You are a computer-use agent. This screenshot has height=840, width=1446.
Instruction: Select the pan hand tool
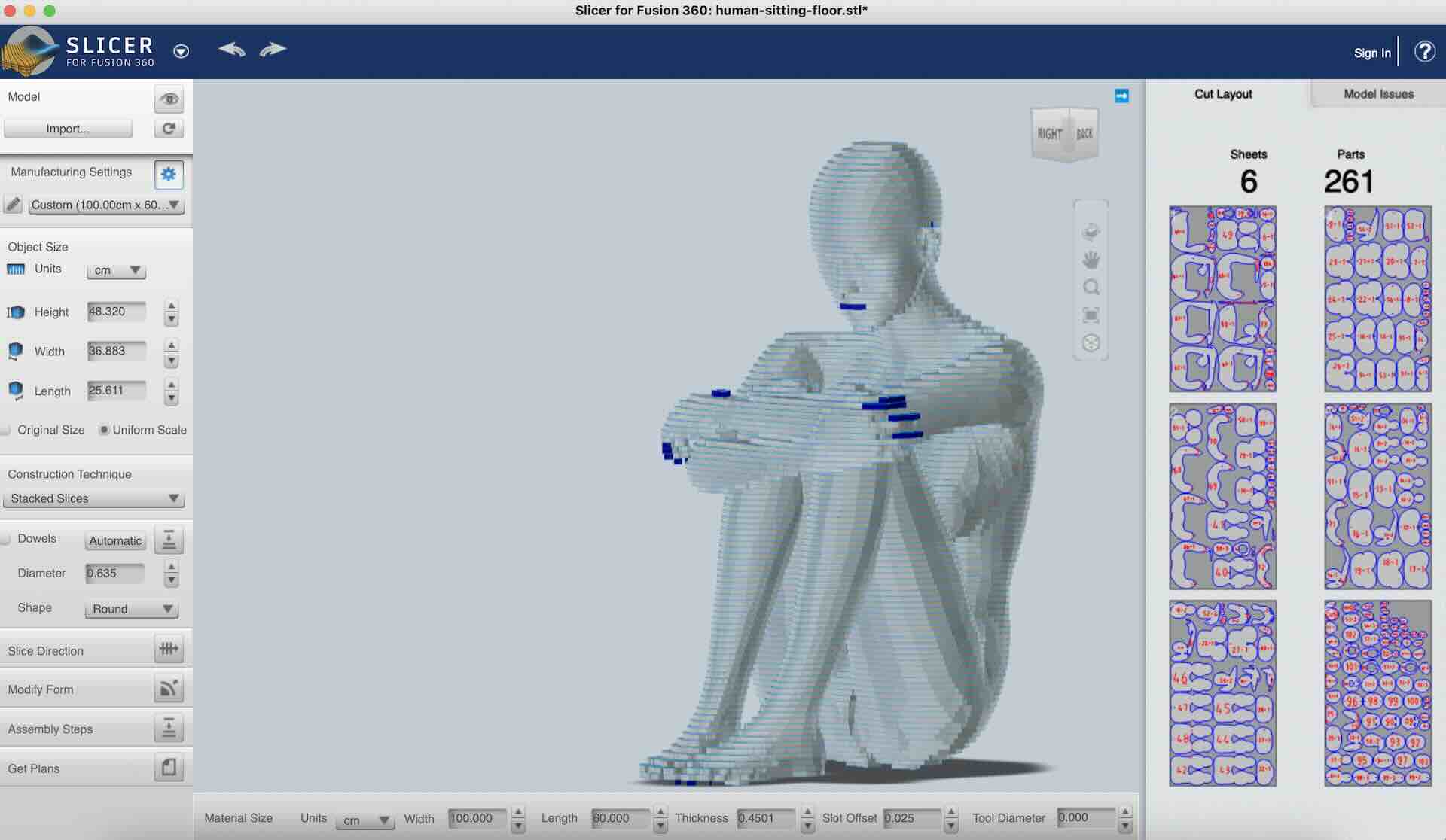(1091, 260)
